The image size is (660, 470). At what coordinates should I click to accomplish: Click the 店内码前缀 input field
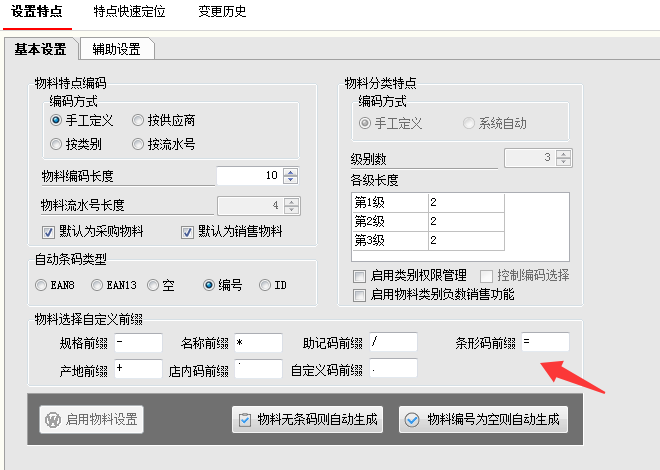[x=258, y=369]
